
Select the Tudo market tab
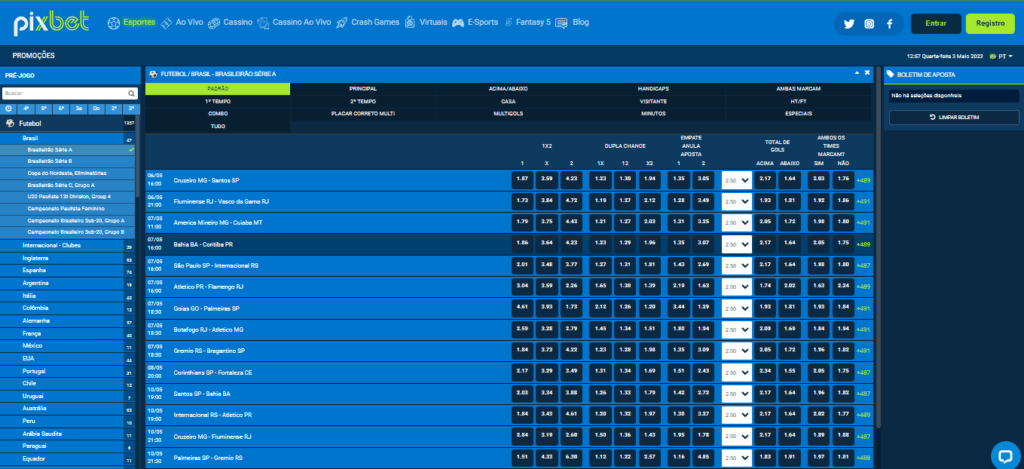point(217,126)
